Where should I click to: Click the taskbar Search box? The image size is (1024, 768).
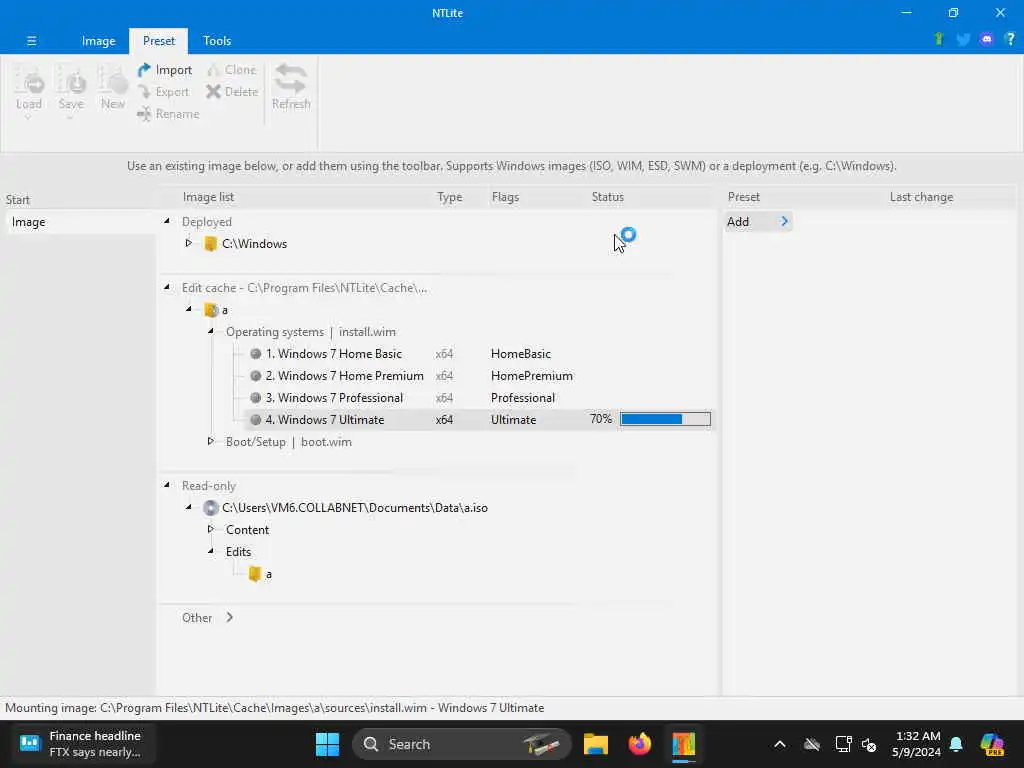(x=462, y=744)
